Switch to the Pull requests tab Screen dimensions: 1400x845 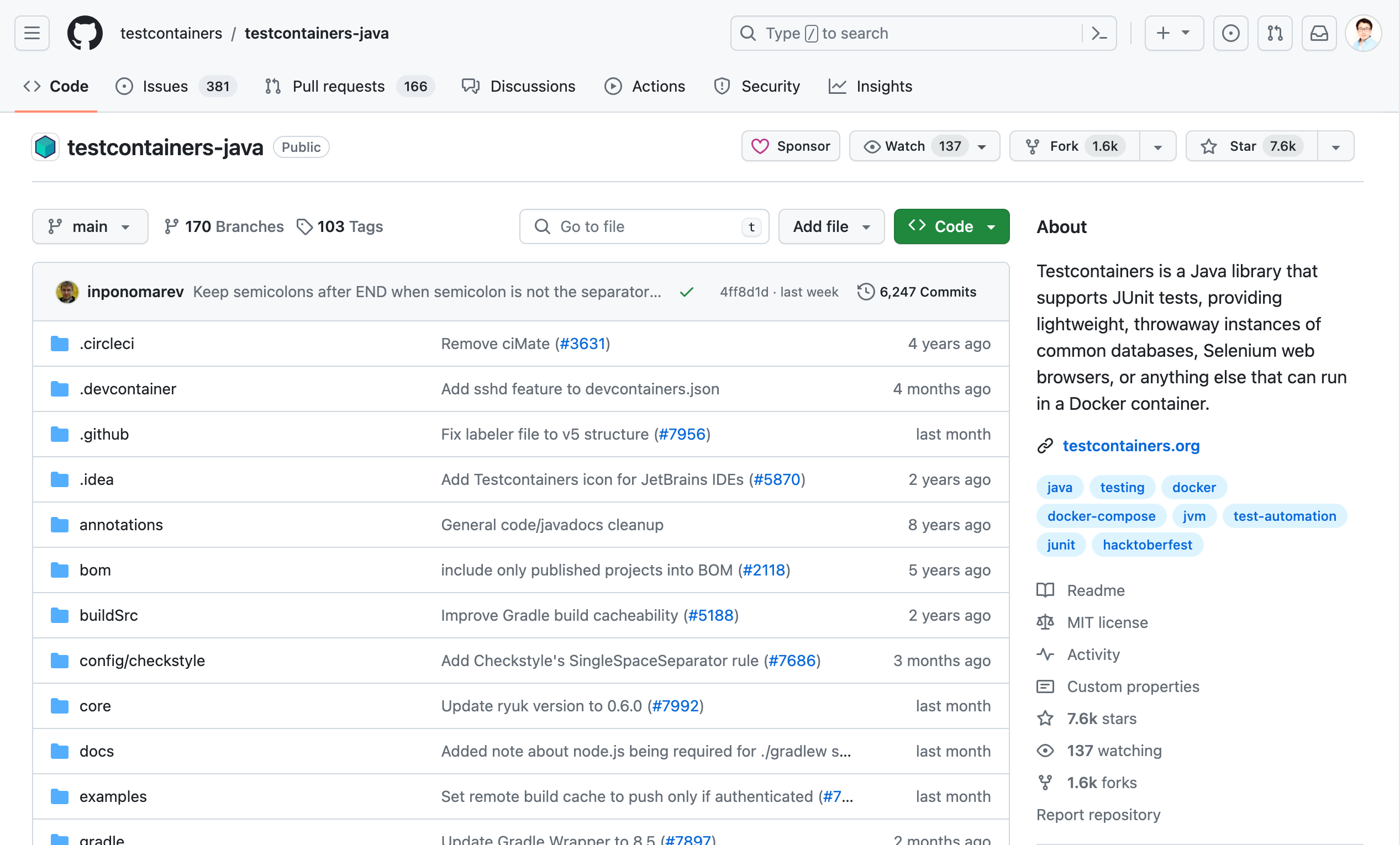click(338, 86)
